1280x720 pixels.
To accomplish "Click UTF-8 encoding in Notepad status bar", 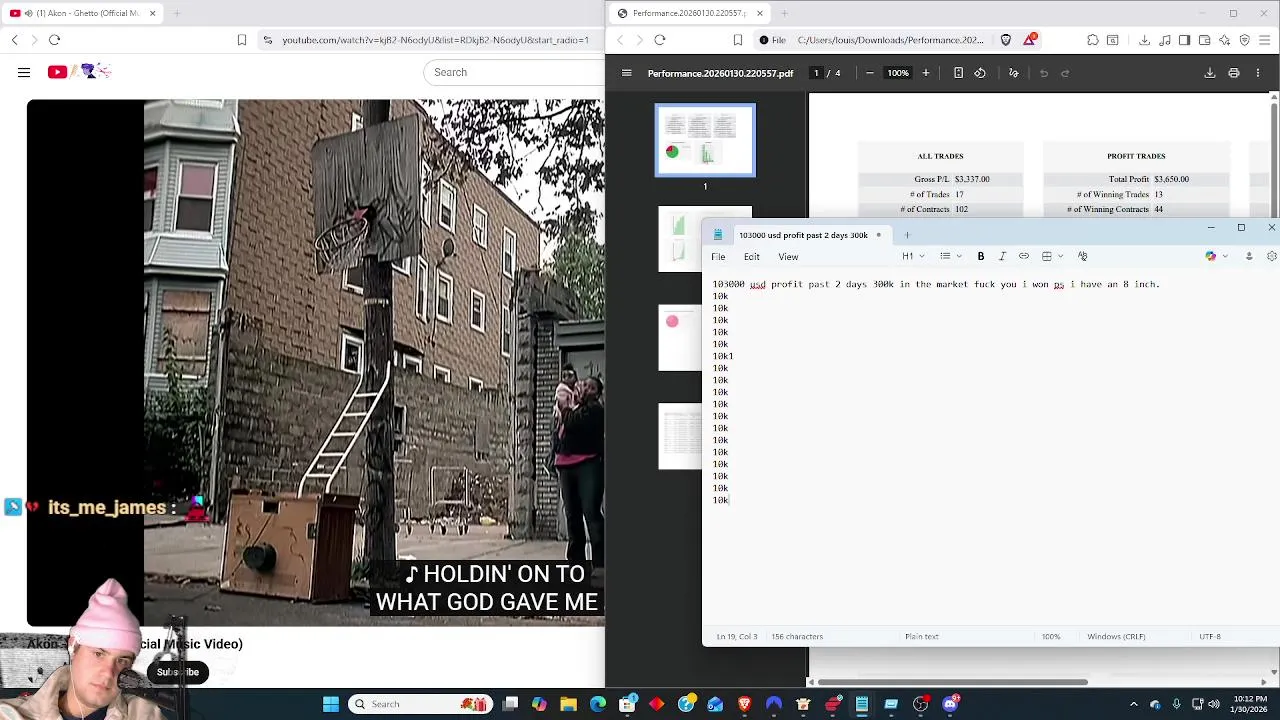I will [x=1210, y=636].
